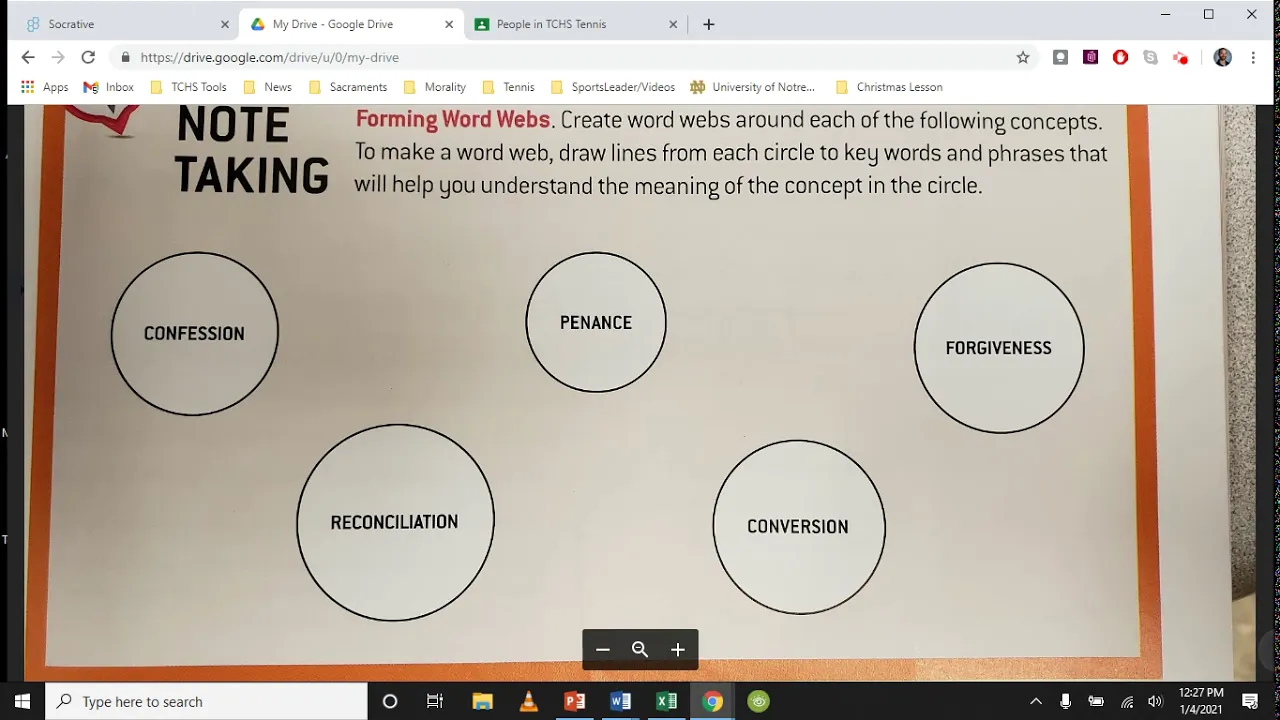Open the battery status tray icon
The image size is (1280, 720).
tap(1096, 701)
